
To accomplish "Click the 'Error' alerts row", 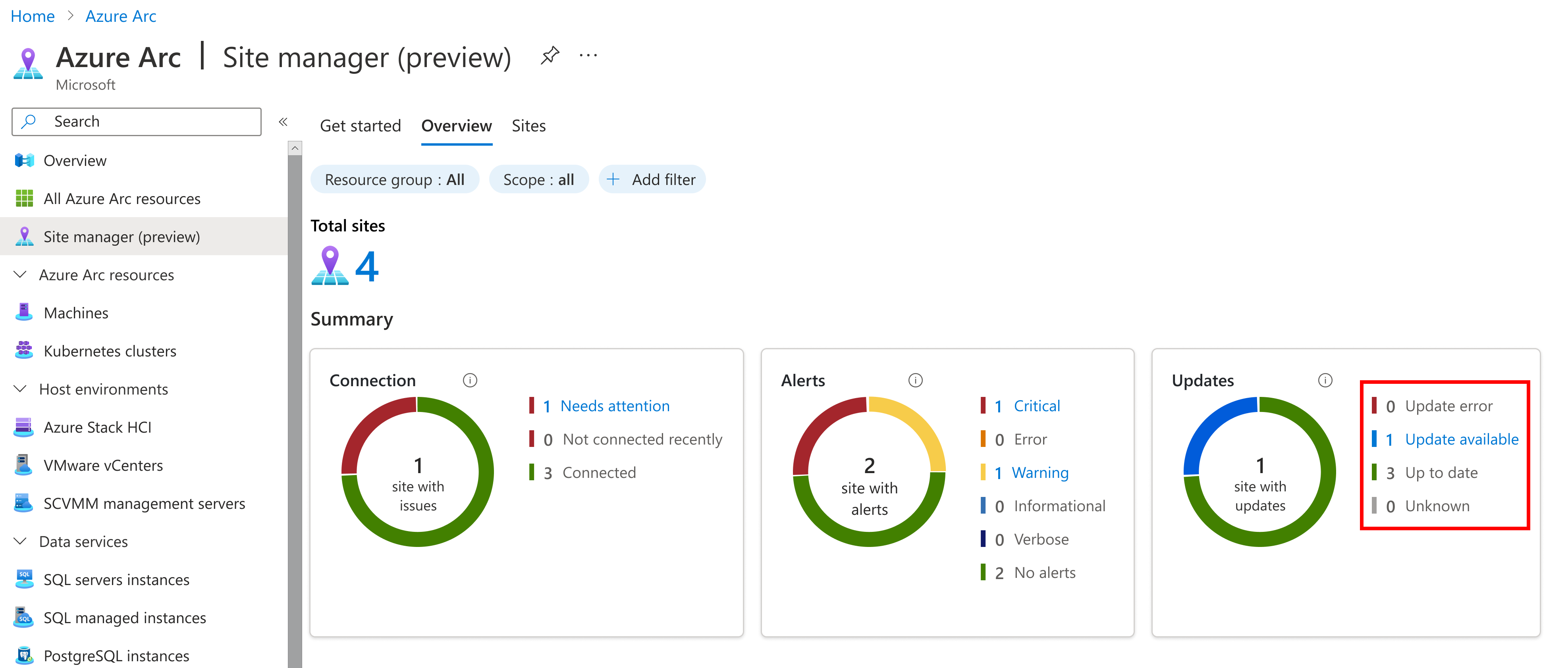I will pos(1014,439).
